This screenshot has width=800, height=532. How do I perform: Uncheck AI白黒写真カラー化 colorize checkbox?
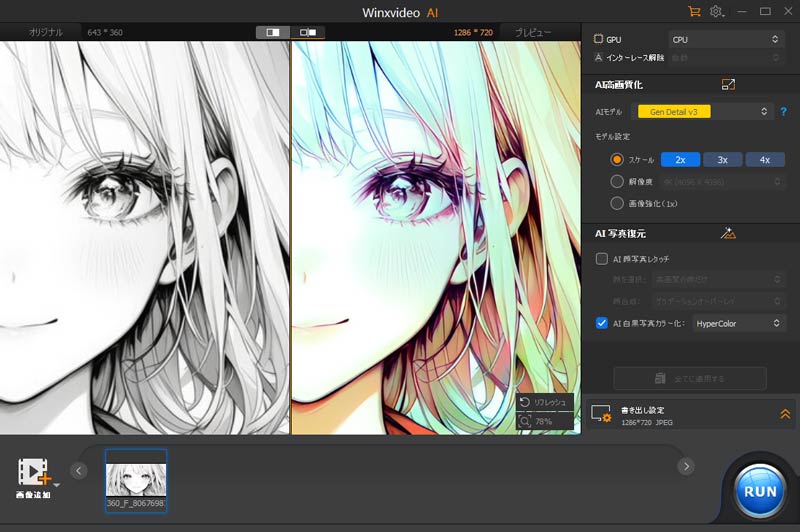(602, 323)
